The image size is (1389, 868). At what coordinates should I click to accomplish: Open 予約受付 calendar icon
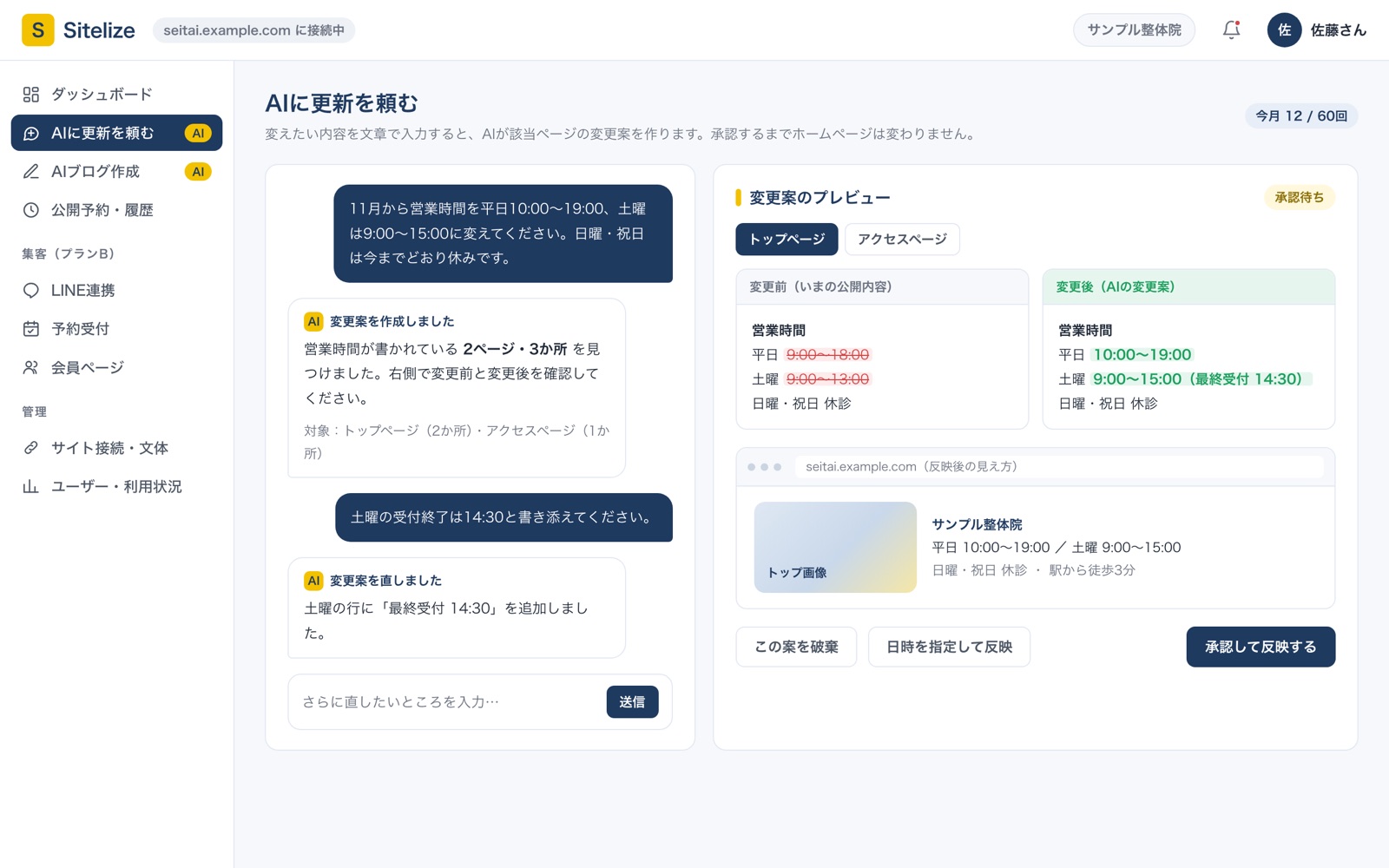(31, 329)
